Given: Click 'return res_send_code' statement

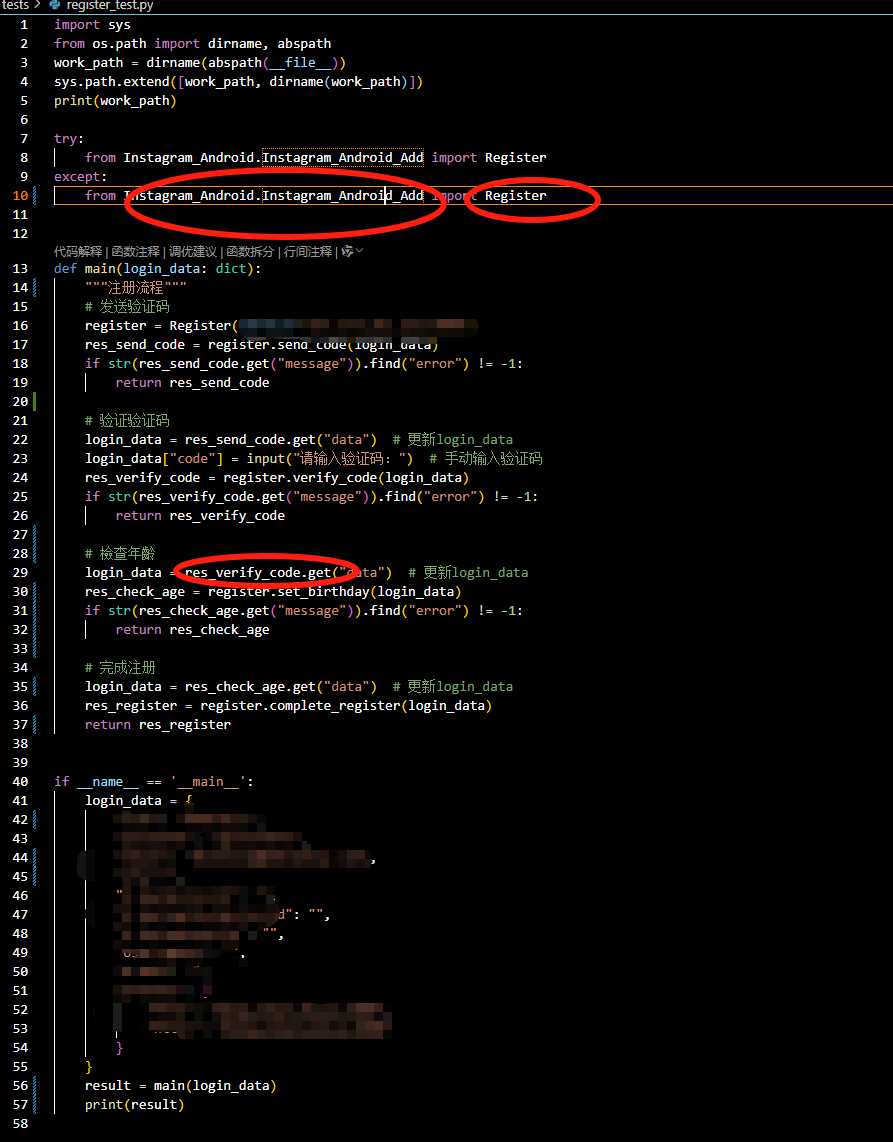Looking at the screenshot, I should (192, 382).
